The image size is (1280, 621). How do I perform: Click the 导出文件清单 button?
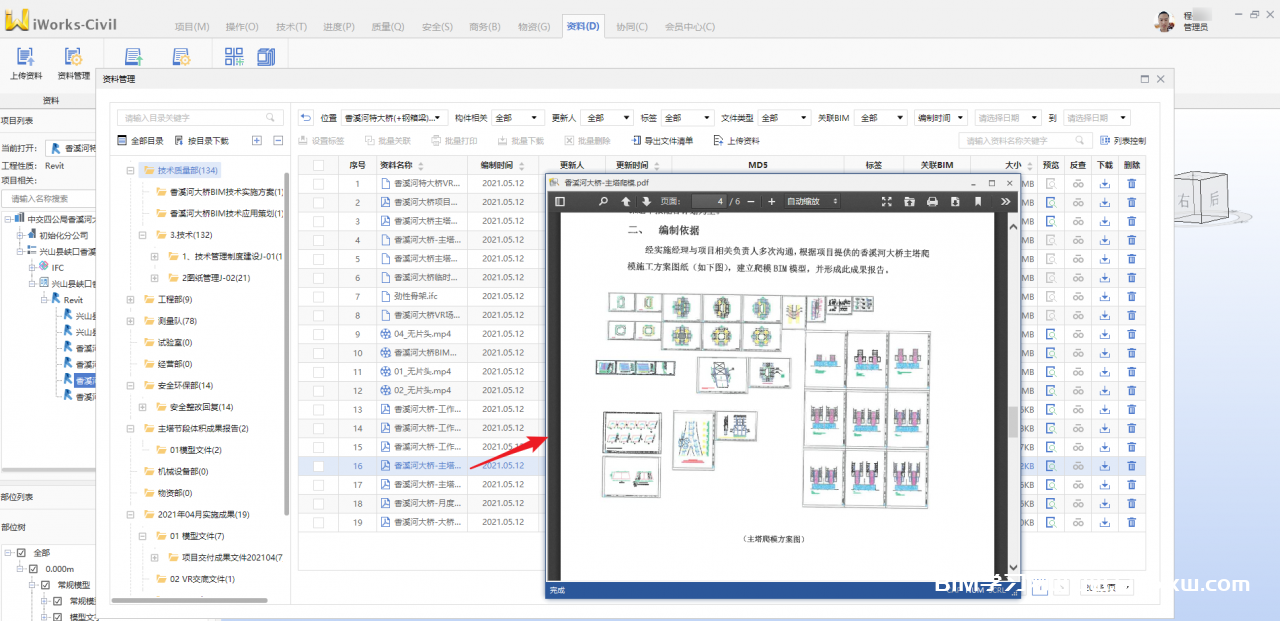pos(661,141)
